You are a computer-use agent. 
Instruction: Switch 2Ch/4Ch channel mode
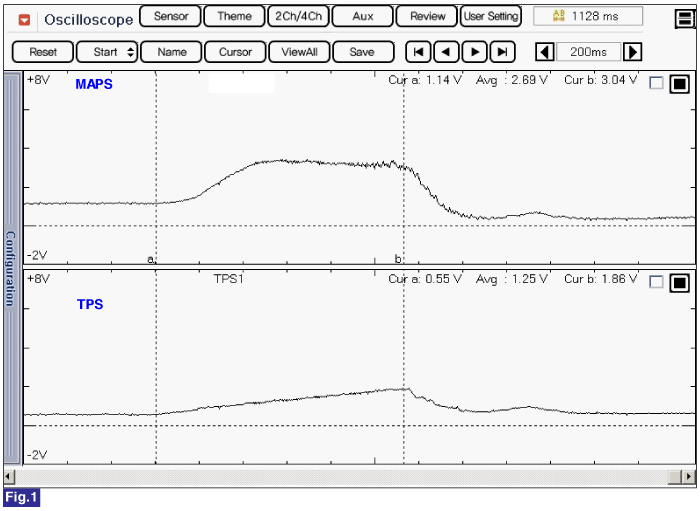298,17
